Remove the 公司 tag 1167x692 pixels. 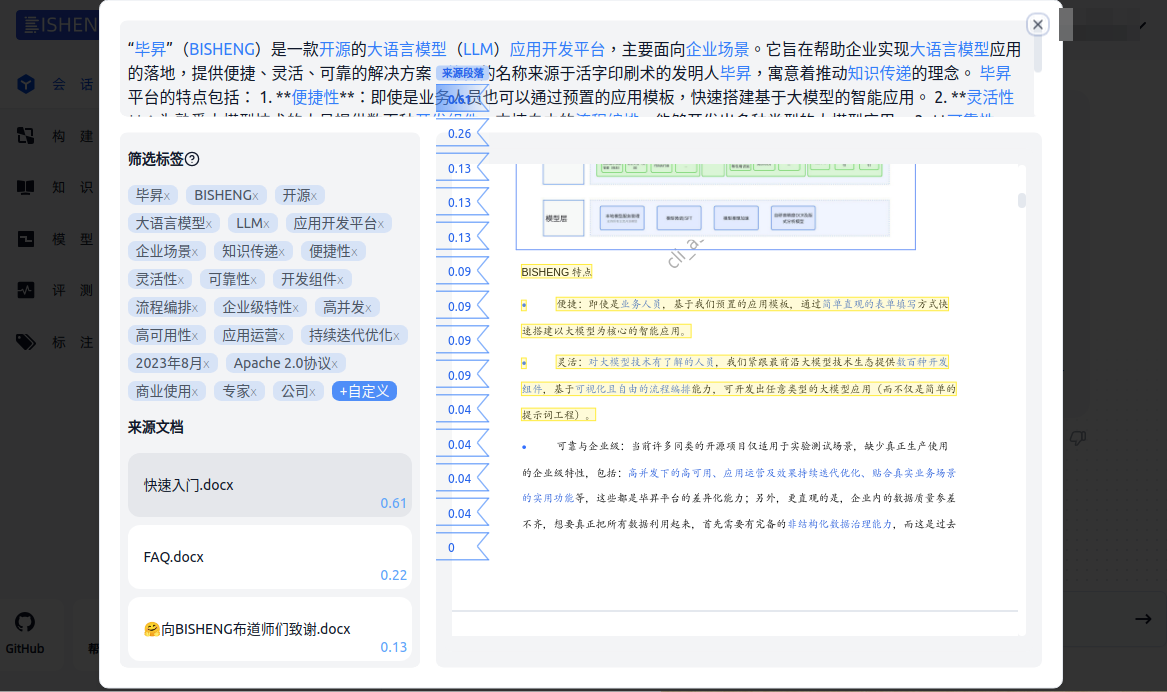pyautogui.click(x=313, y=393)
